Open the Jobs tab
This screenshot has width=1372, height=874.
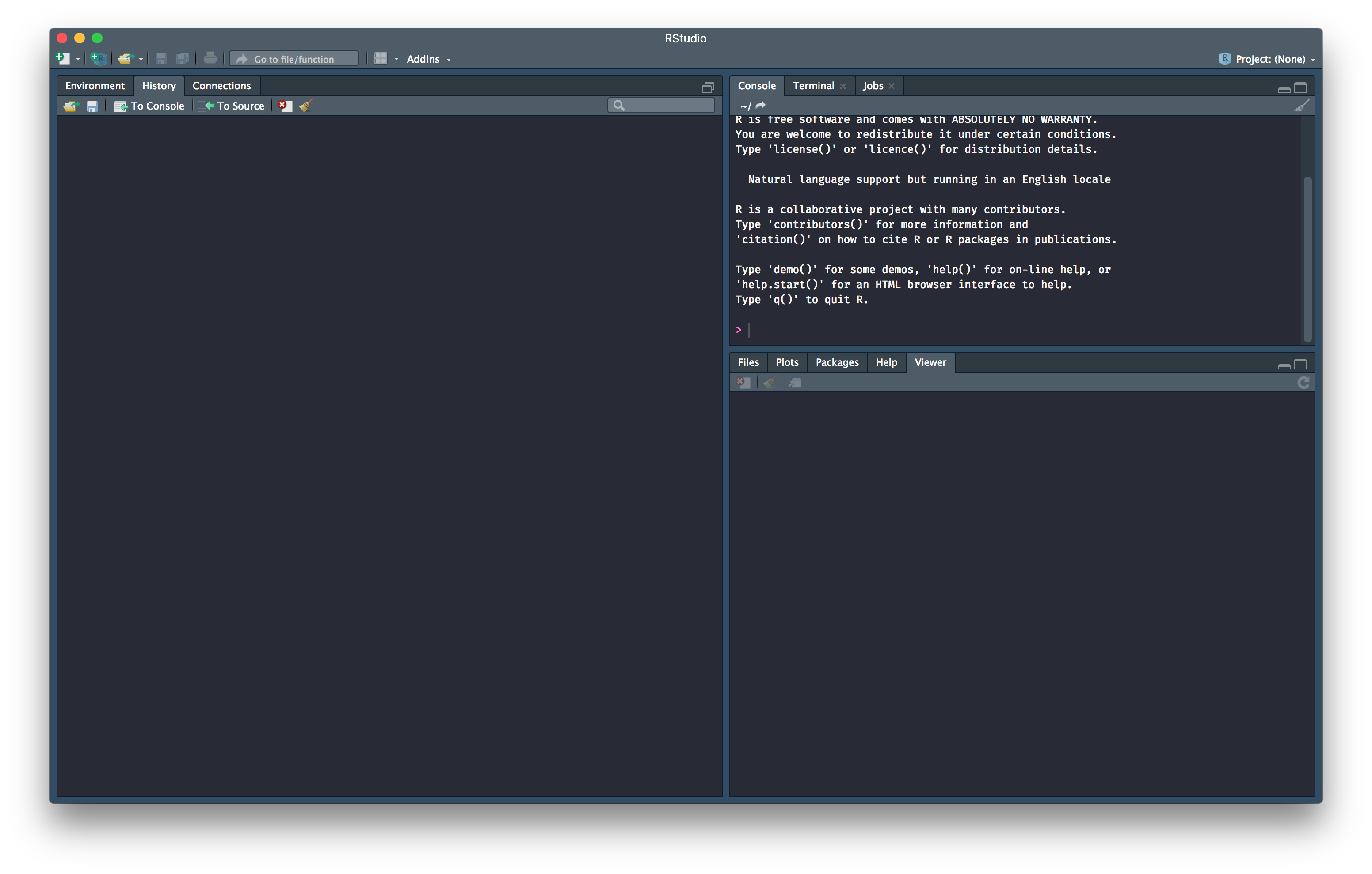[873, 85]
